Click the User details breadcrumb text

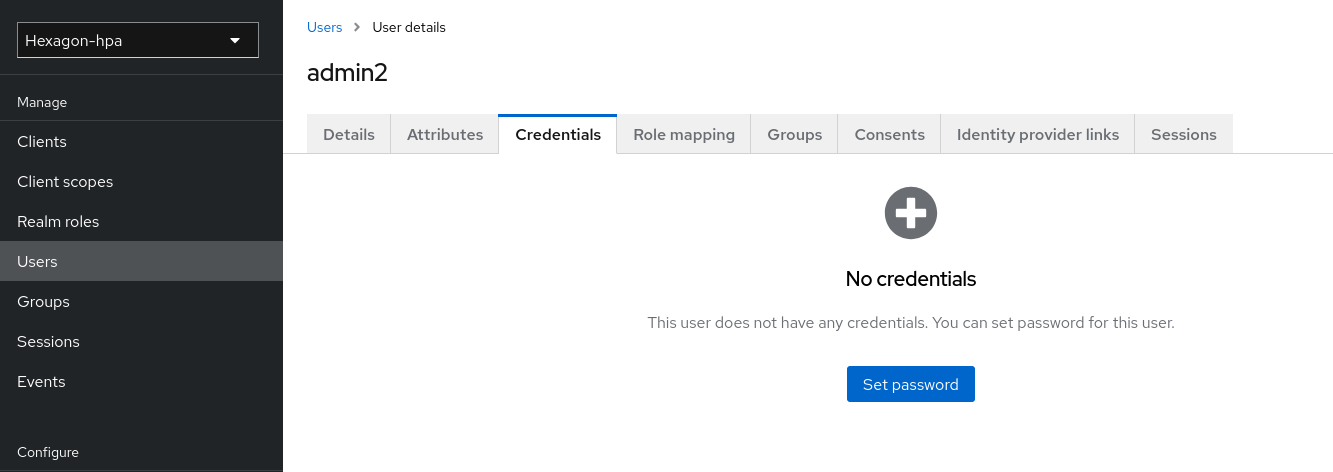point(409,27)
